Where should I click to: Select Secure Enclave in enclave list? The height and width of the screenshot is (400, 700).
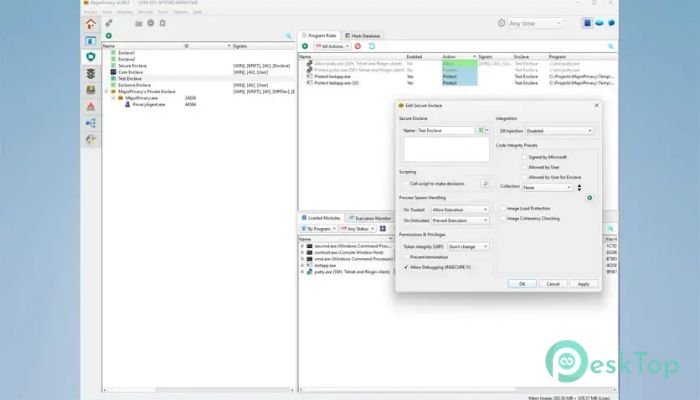click(132, 66)
